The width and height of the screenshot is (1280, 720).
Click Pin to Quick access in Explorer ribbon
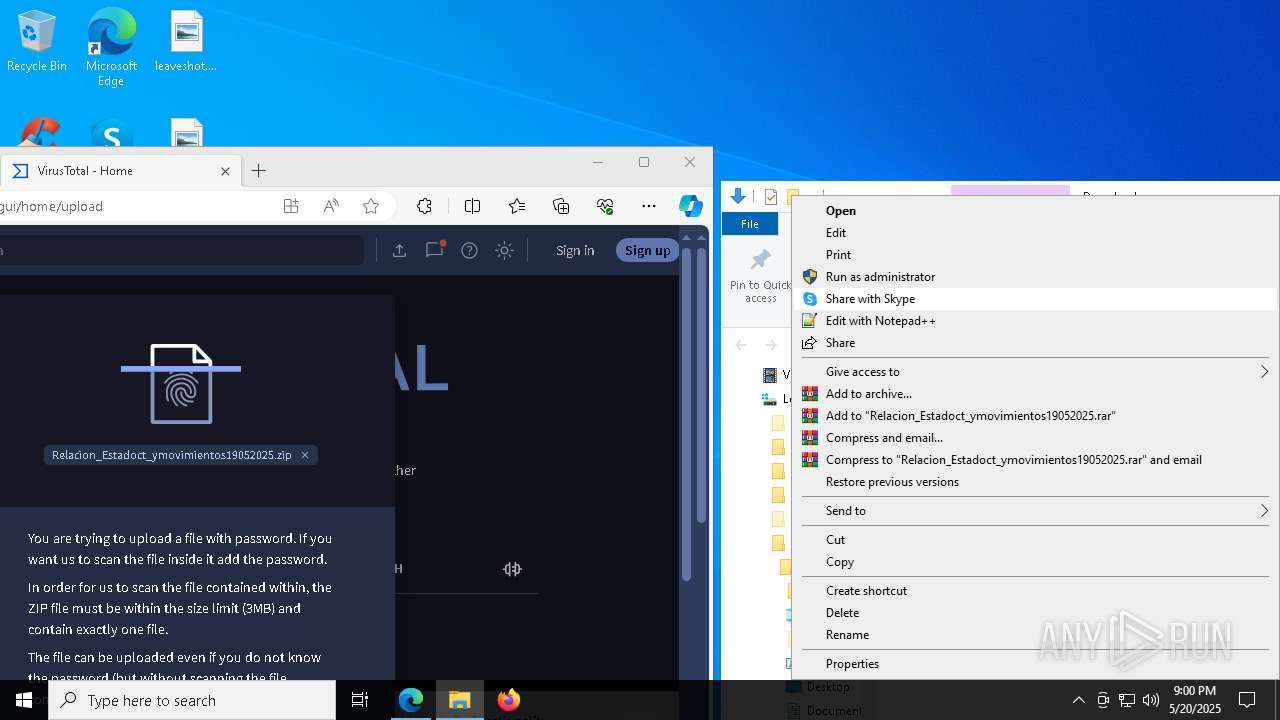(760, 276)
